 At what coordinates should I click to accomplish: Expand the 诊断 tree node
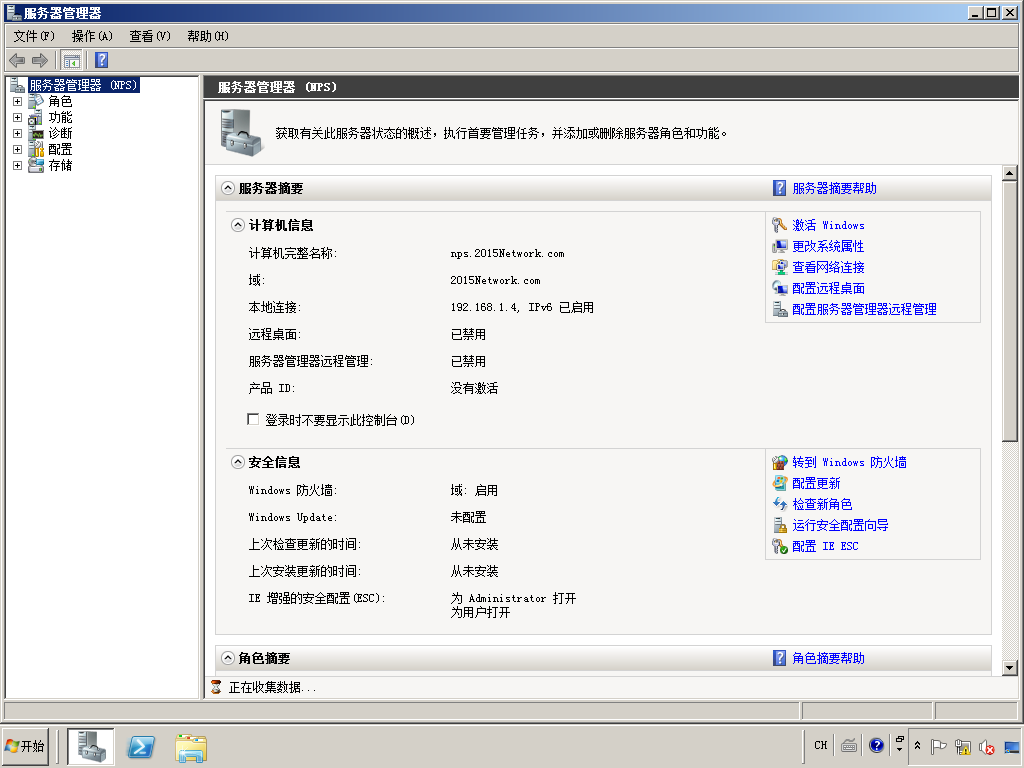coord(18,134)
